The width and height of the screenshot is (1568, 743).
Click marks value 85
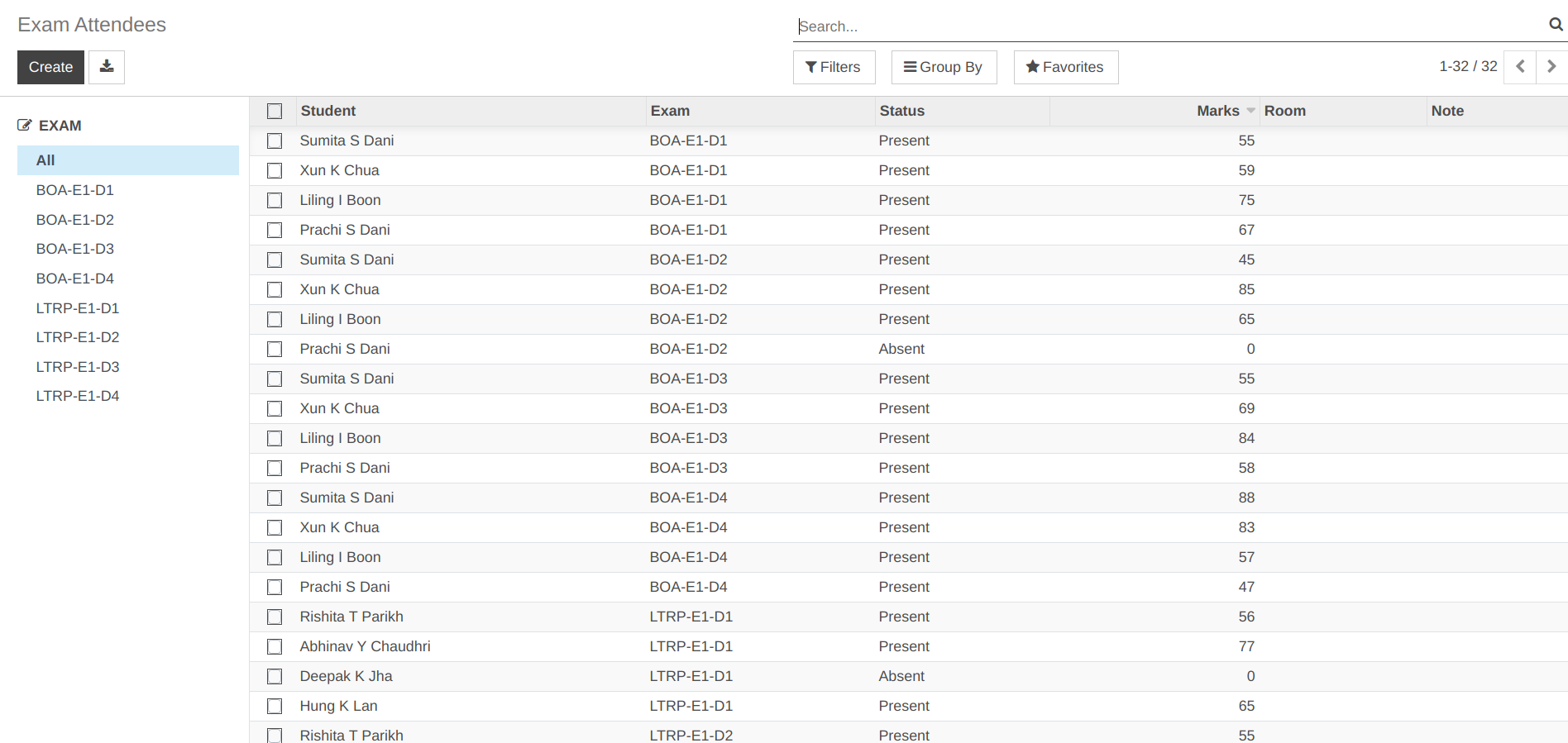click(x=1246, y=289)
